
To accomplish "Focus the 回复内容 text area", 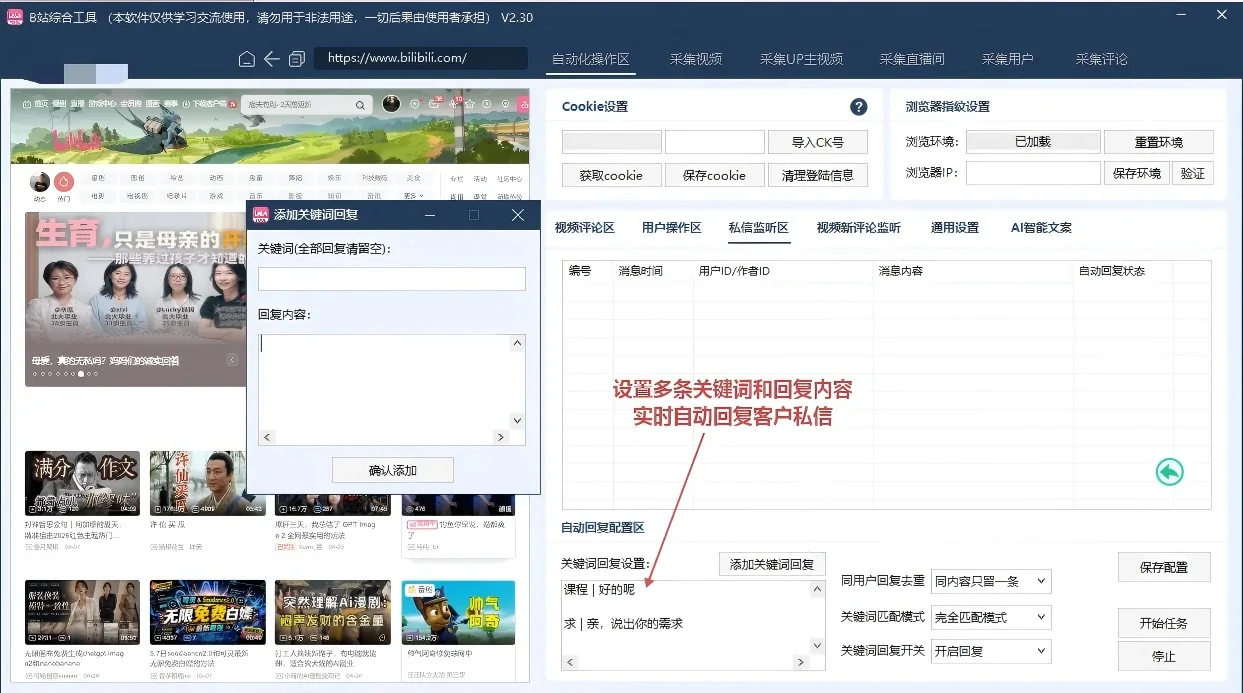I will [x=384, y=382].
